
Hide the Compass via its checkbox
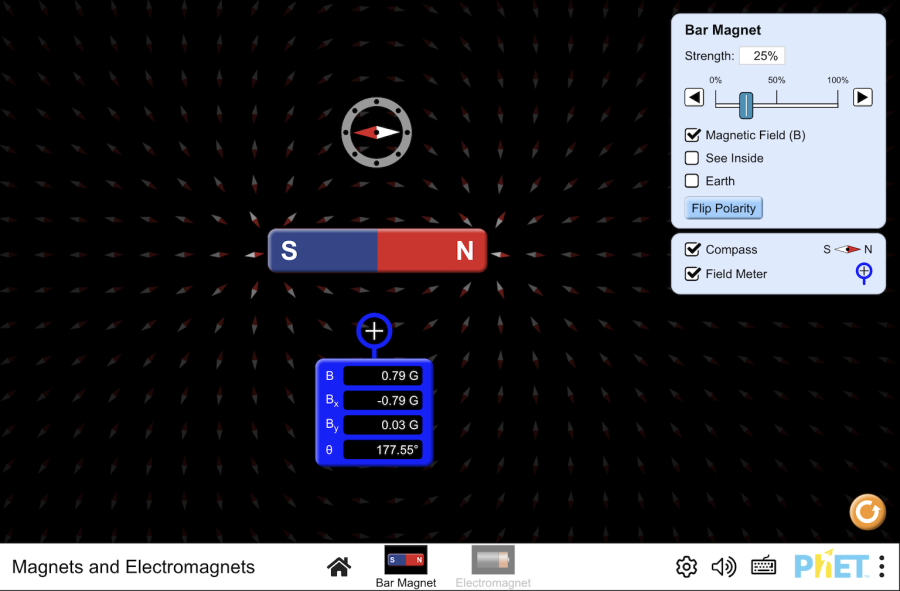coord(692,250)
